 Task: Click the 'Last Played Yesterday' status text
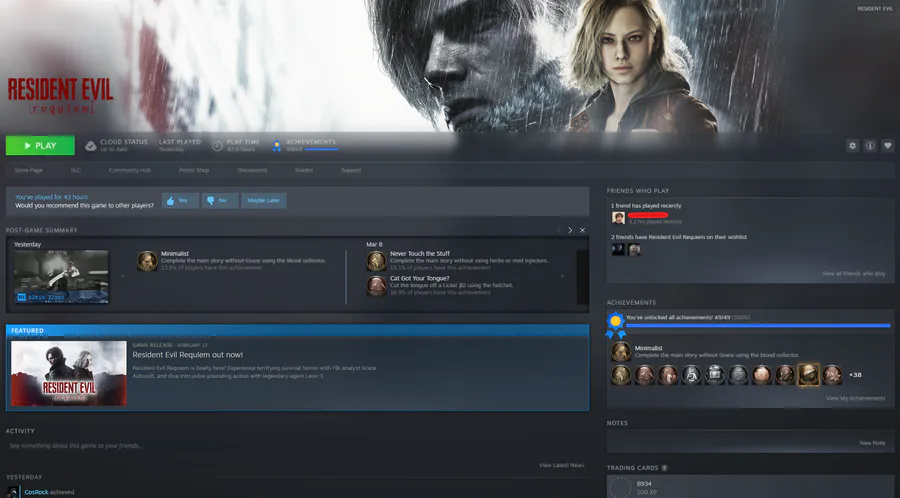pos(180,145)
